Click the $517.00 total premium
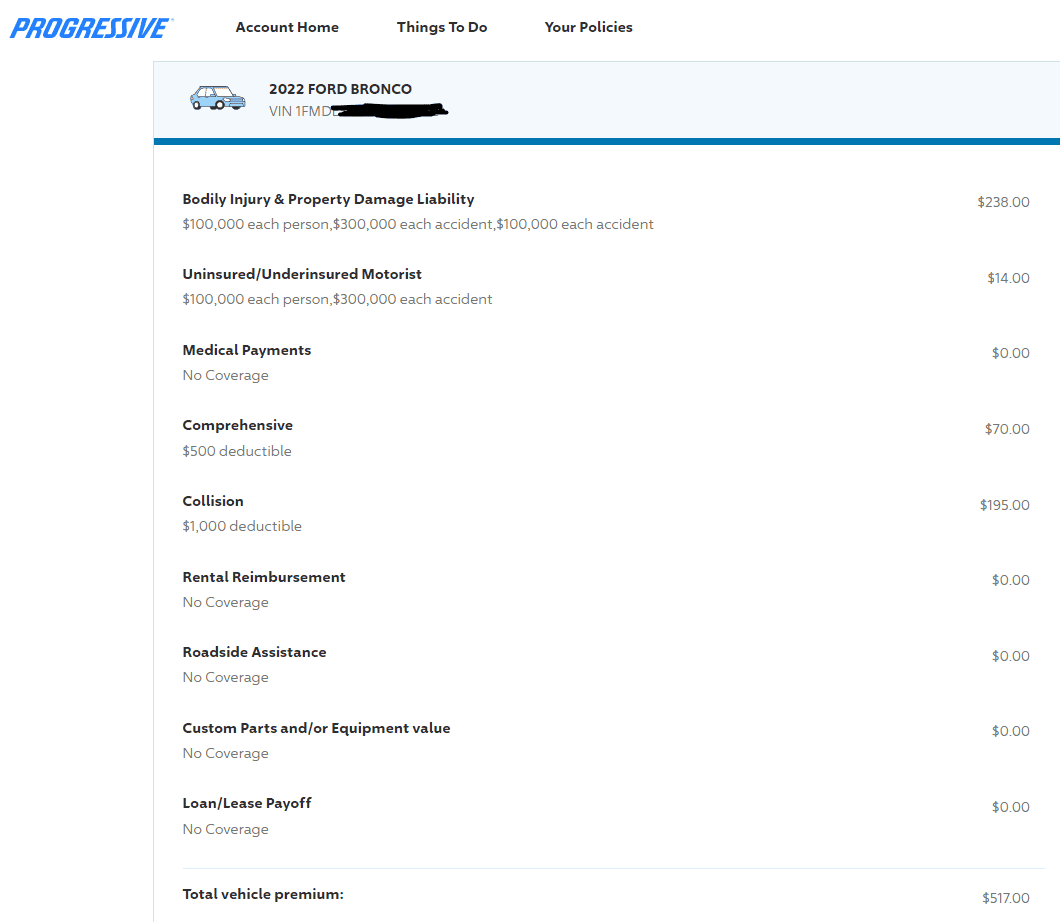The height and width of the screenshot is (922, 1060). [1006, 898]
